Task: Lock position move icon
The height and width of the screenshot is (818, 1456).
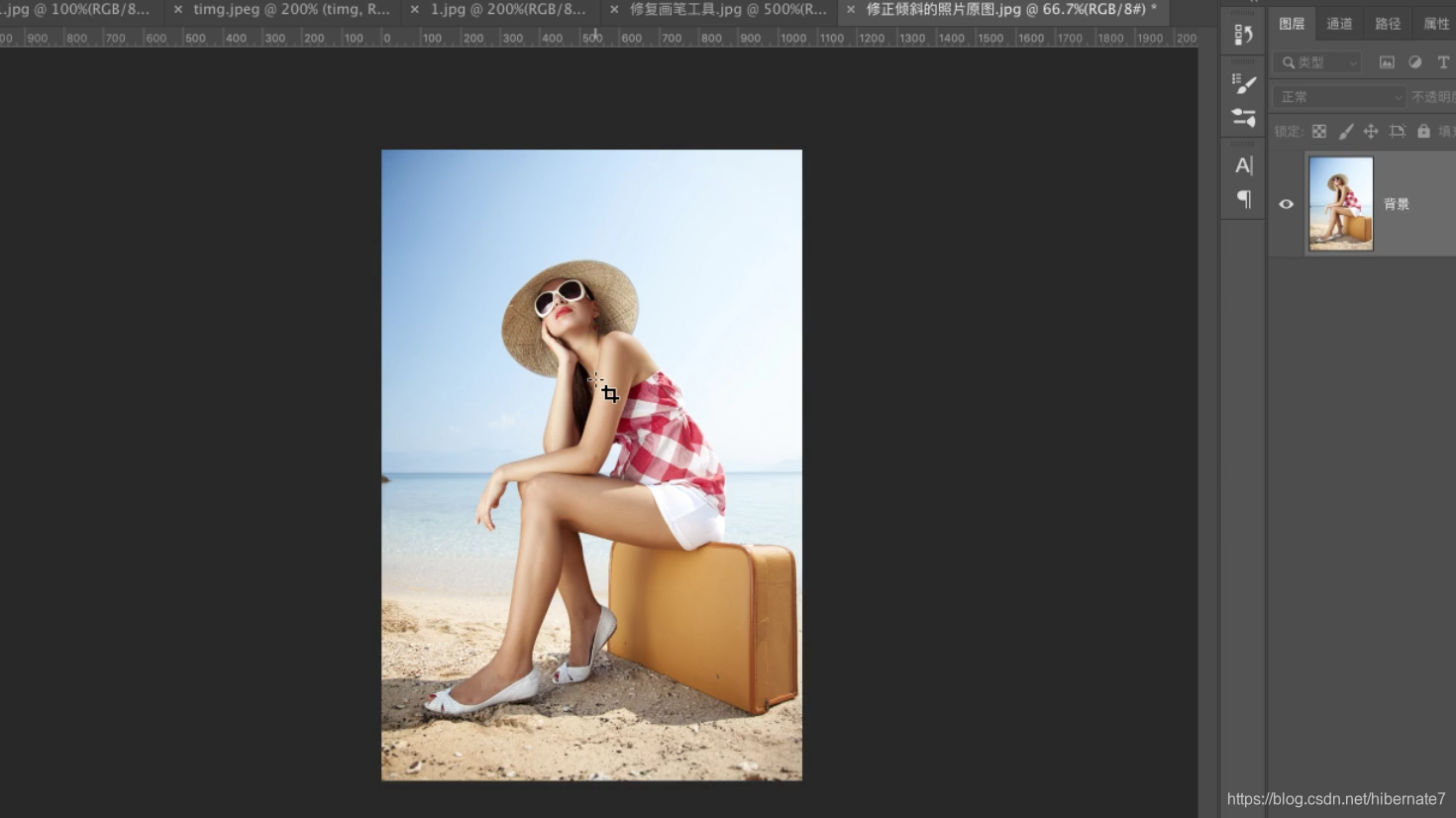Action: pyautogui.click(x=1371, y=131)
